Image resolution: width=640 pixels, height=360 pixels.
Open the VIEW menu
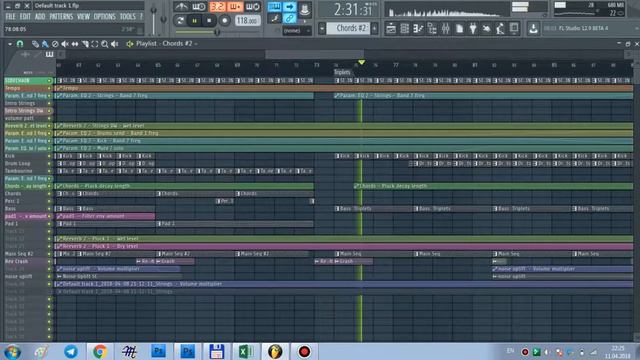click(83, 17)
